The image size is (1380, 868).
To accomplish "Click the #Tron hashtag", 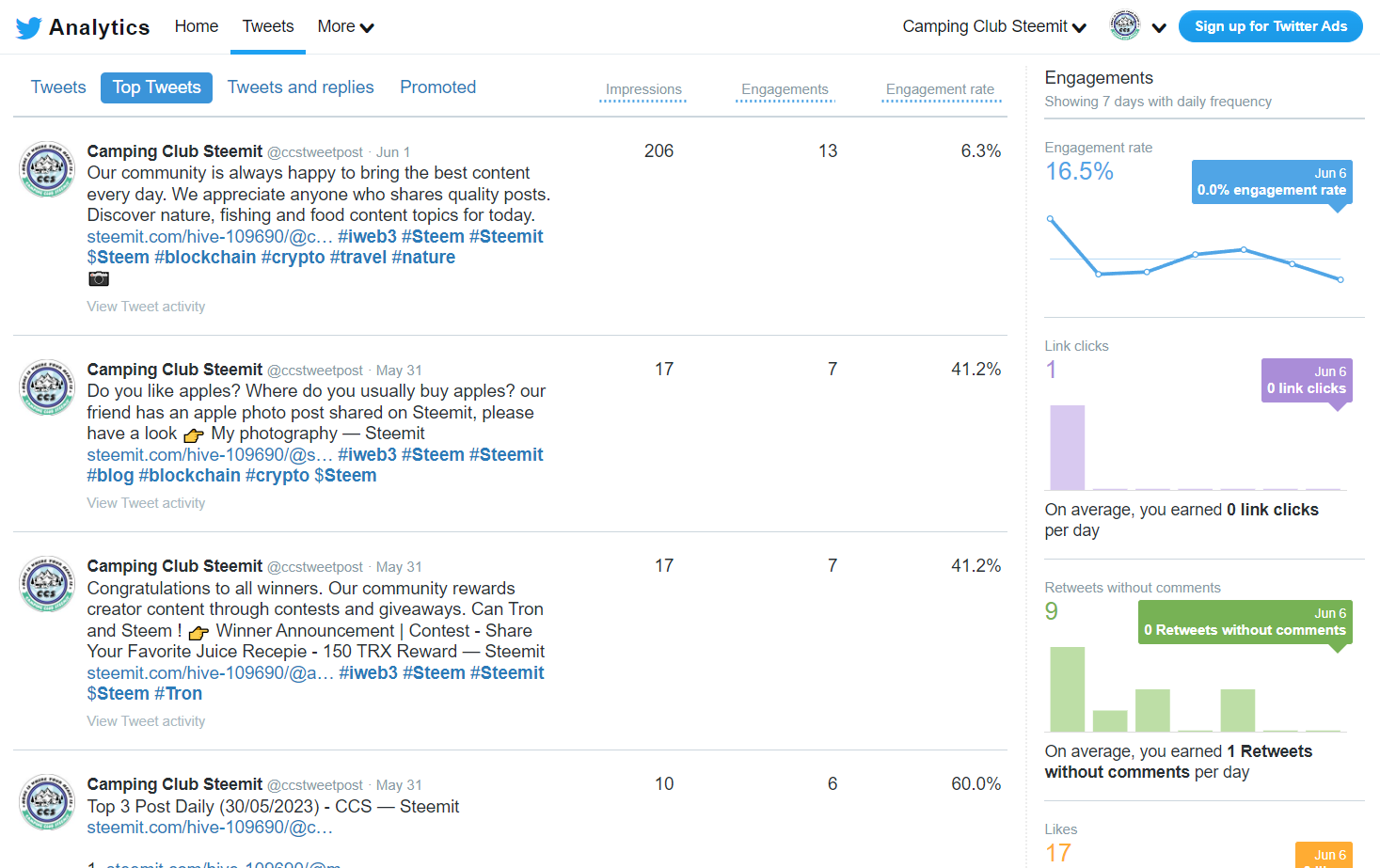I will coord(179,693).
